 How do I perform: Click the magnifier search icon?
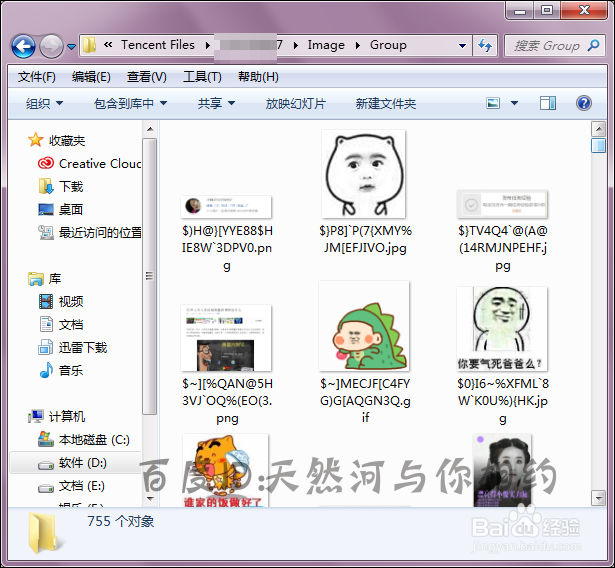[x=593, y=46]
